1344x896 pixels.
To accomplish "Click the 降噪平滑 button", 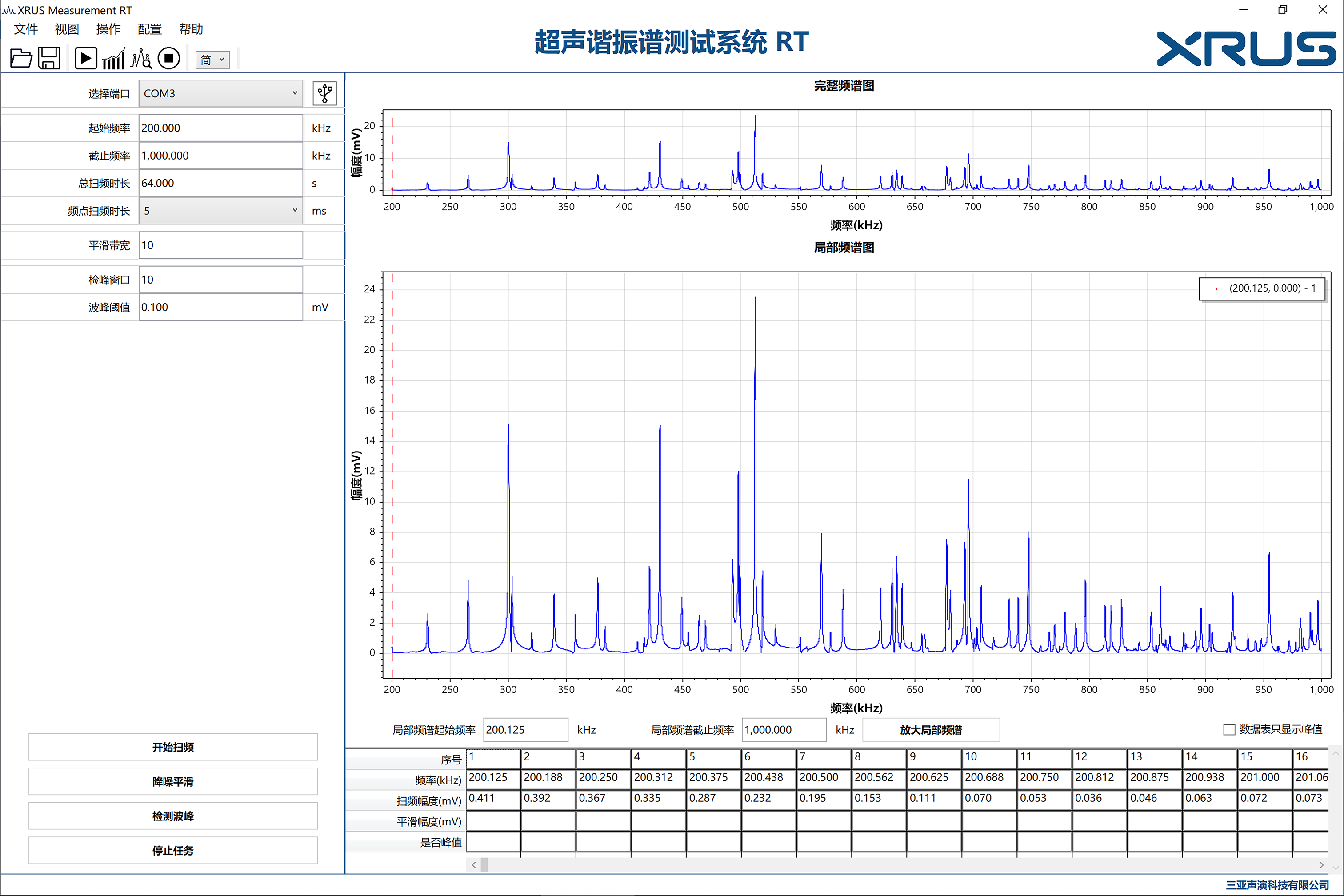I will [173, 781].
